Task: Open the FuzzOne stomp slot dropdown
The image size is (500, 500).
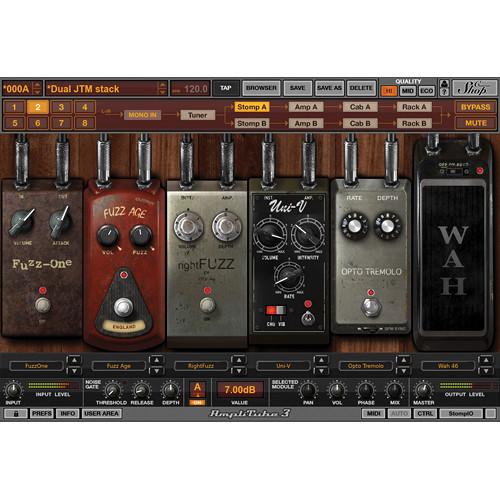Action: coord(36,366)
